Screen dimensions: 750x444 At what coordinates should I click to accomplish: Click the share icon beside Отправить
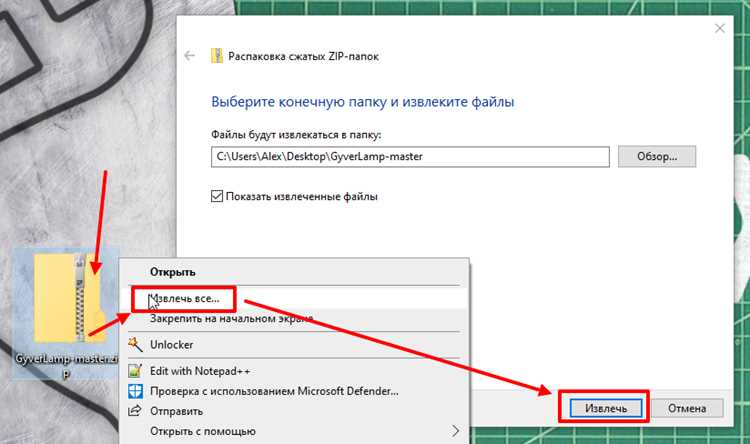(135, 411)
